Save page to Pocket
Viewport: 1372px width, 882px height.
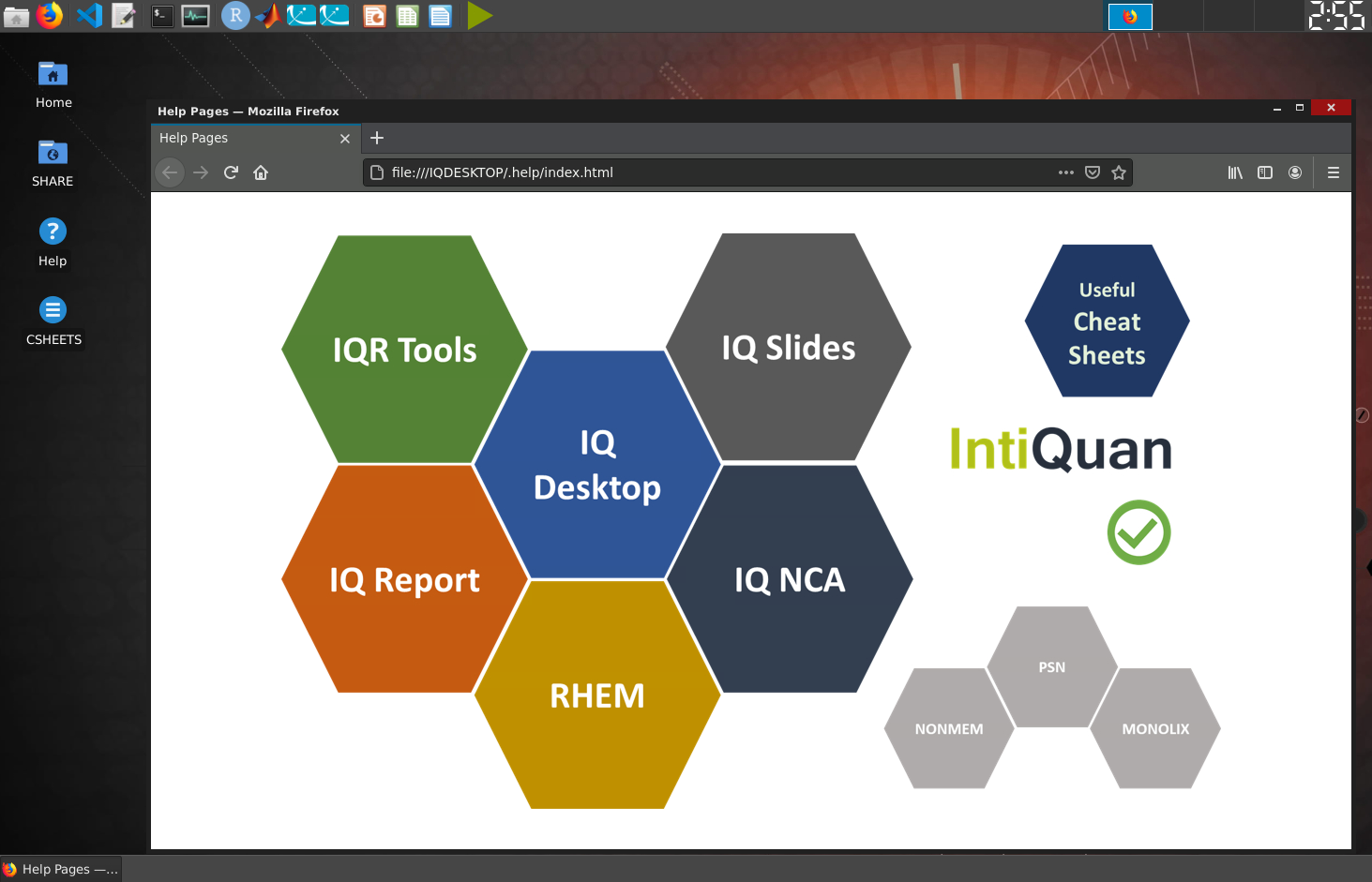(1093, 172)
